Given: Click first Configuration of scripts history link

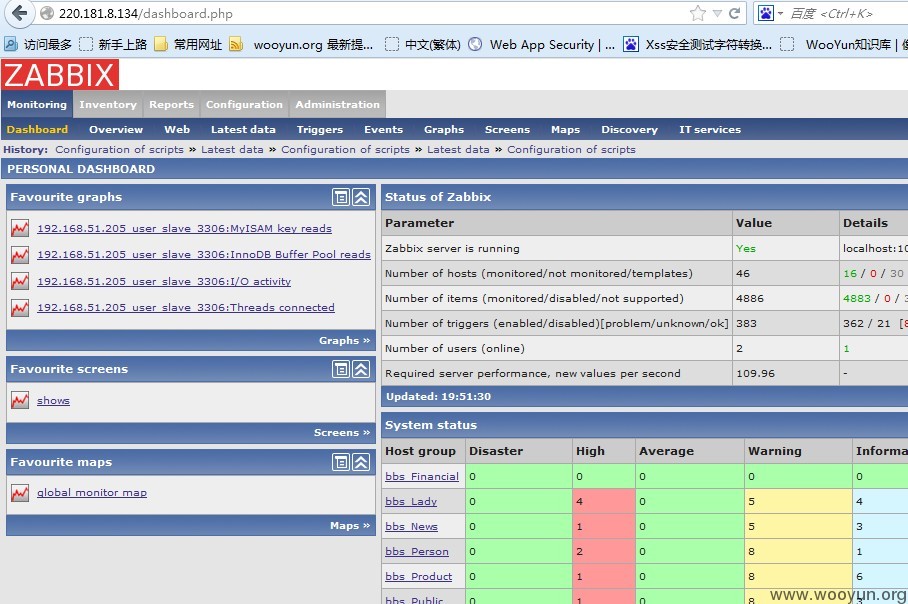Looking at the screenshot, I should click(119, 149).
